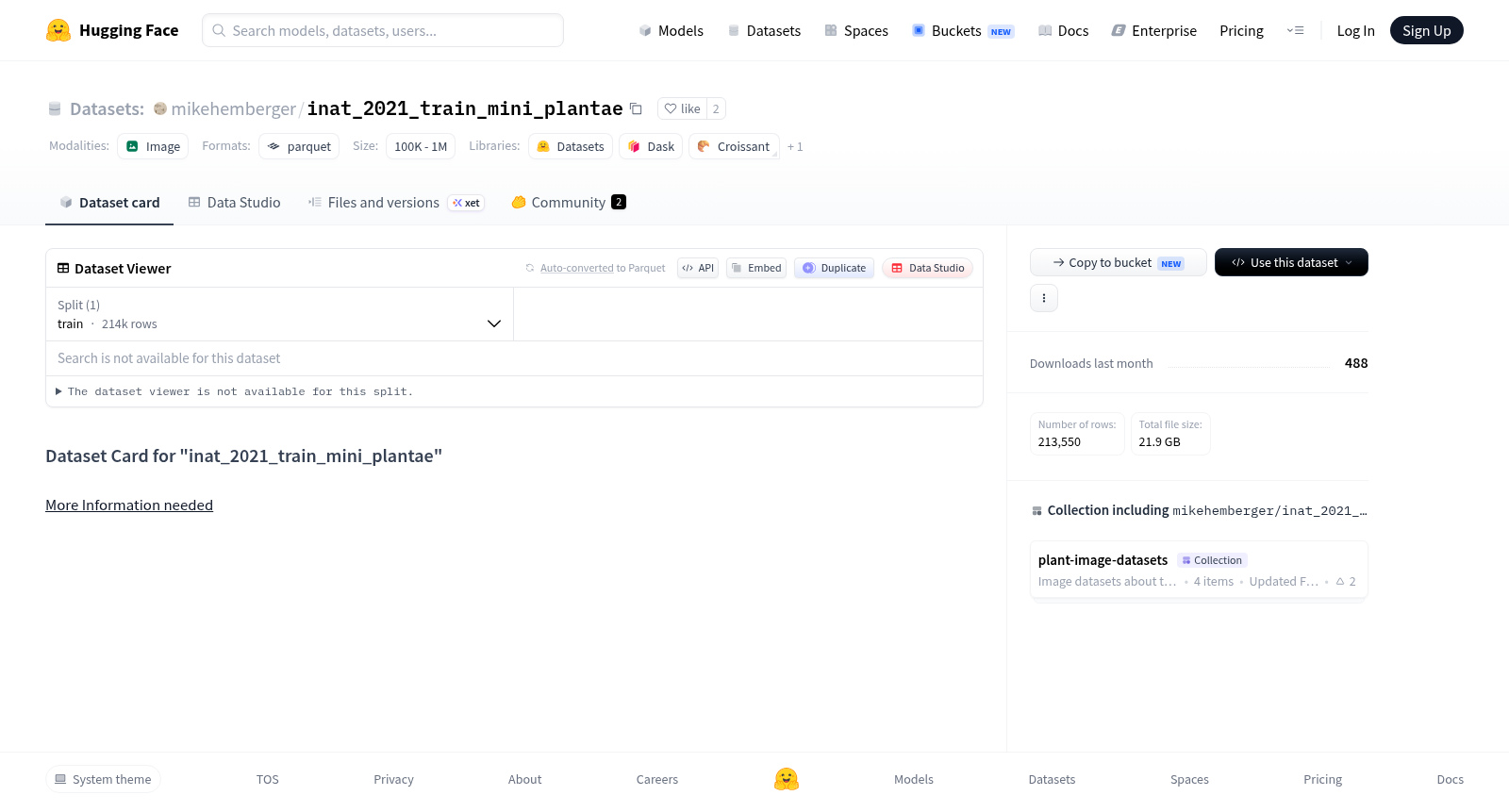This screenshot has height=812, width=1509.
Task: Expand the dataset viewer not available message
Action: pyautogui.click(x=234, y=391)
